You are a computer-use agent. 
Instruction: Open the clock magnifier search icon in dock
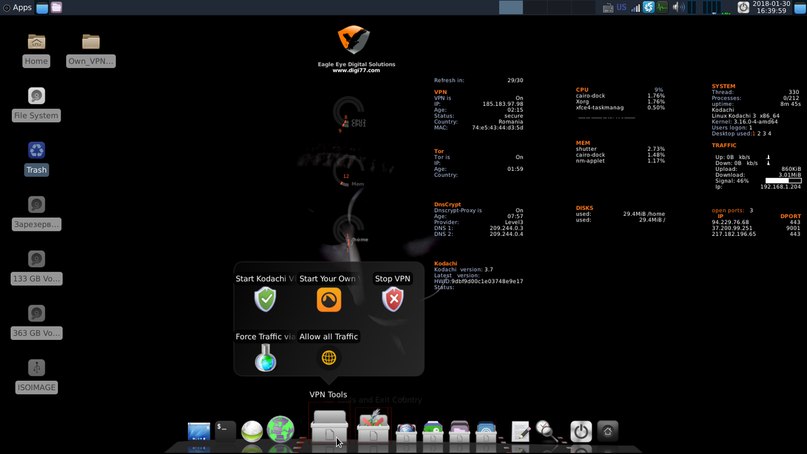[x=547, y=430]
